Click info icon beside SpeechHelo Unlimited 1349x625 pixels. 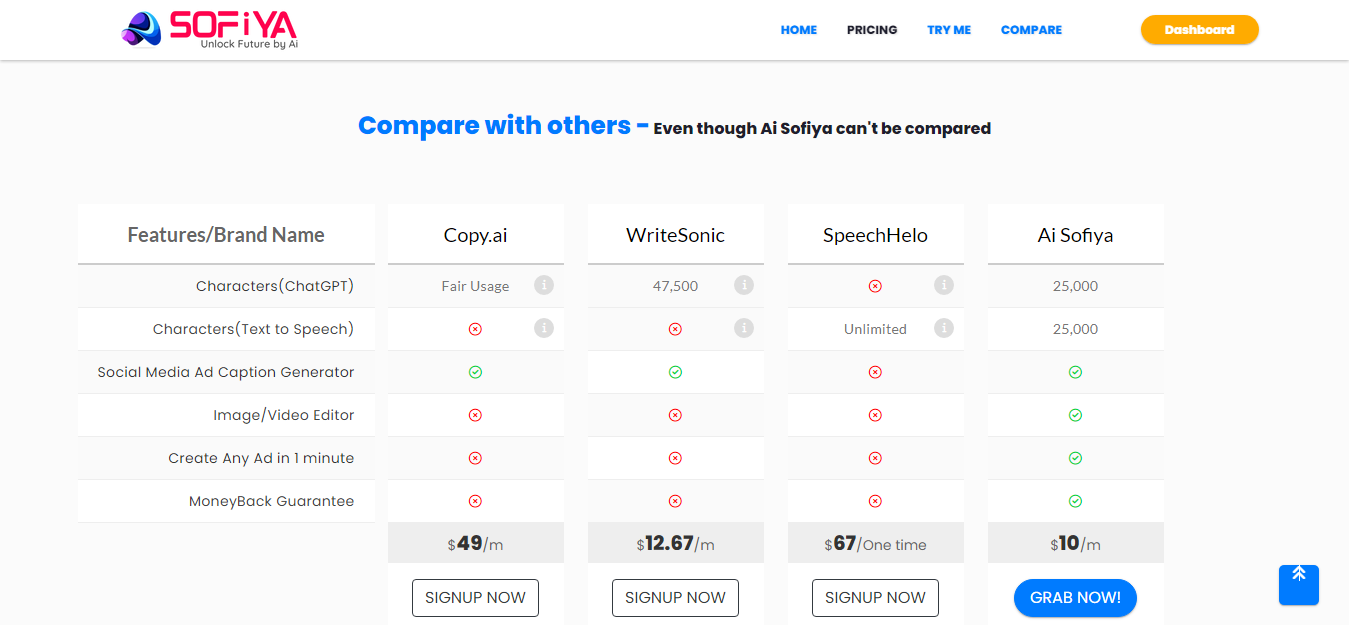coord(944,328)
